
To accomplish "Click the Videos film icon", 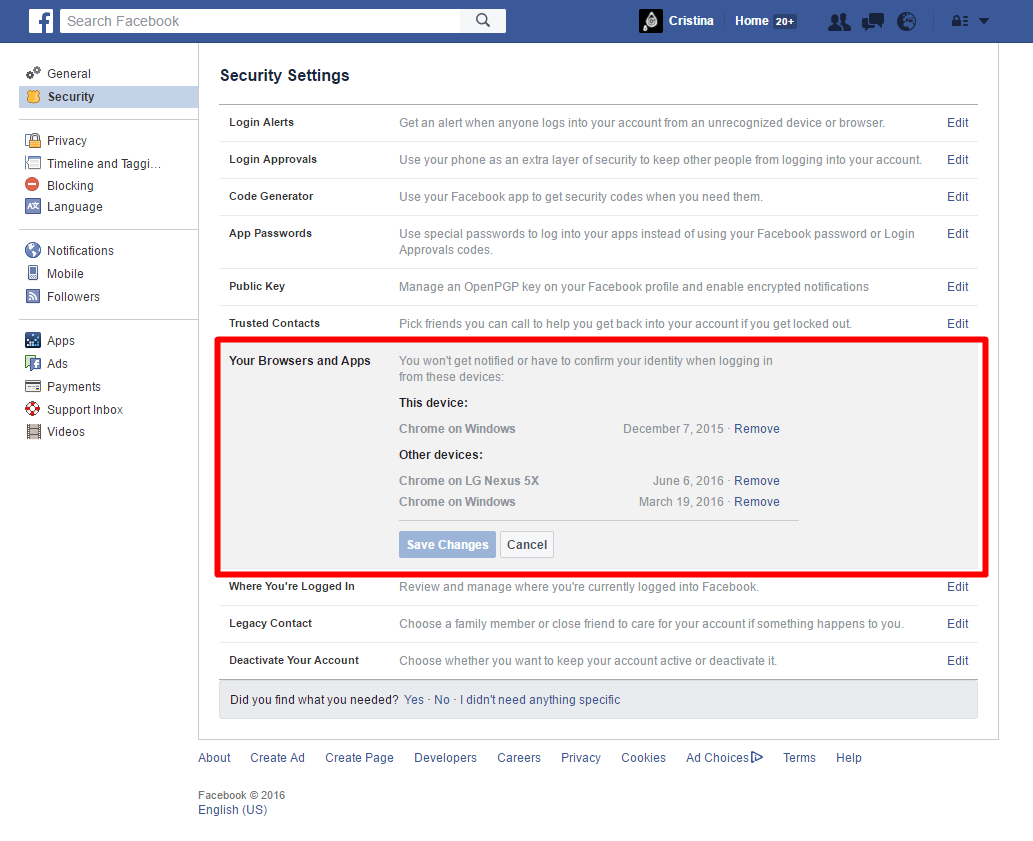I will [33, 431].
